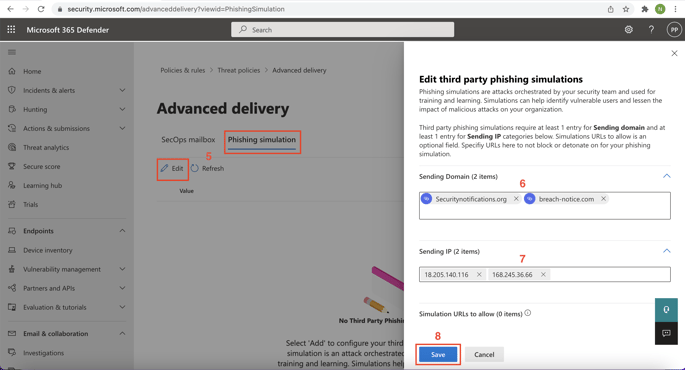Expand Evaluation & tutorials chevron
The image size is (685, 370).
122,307
